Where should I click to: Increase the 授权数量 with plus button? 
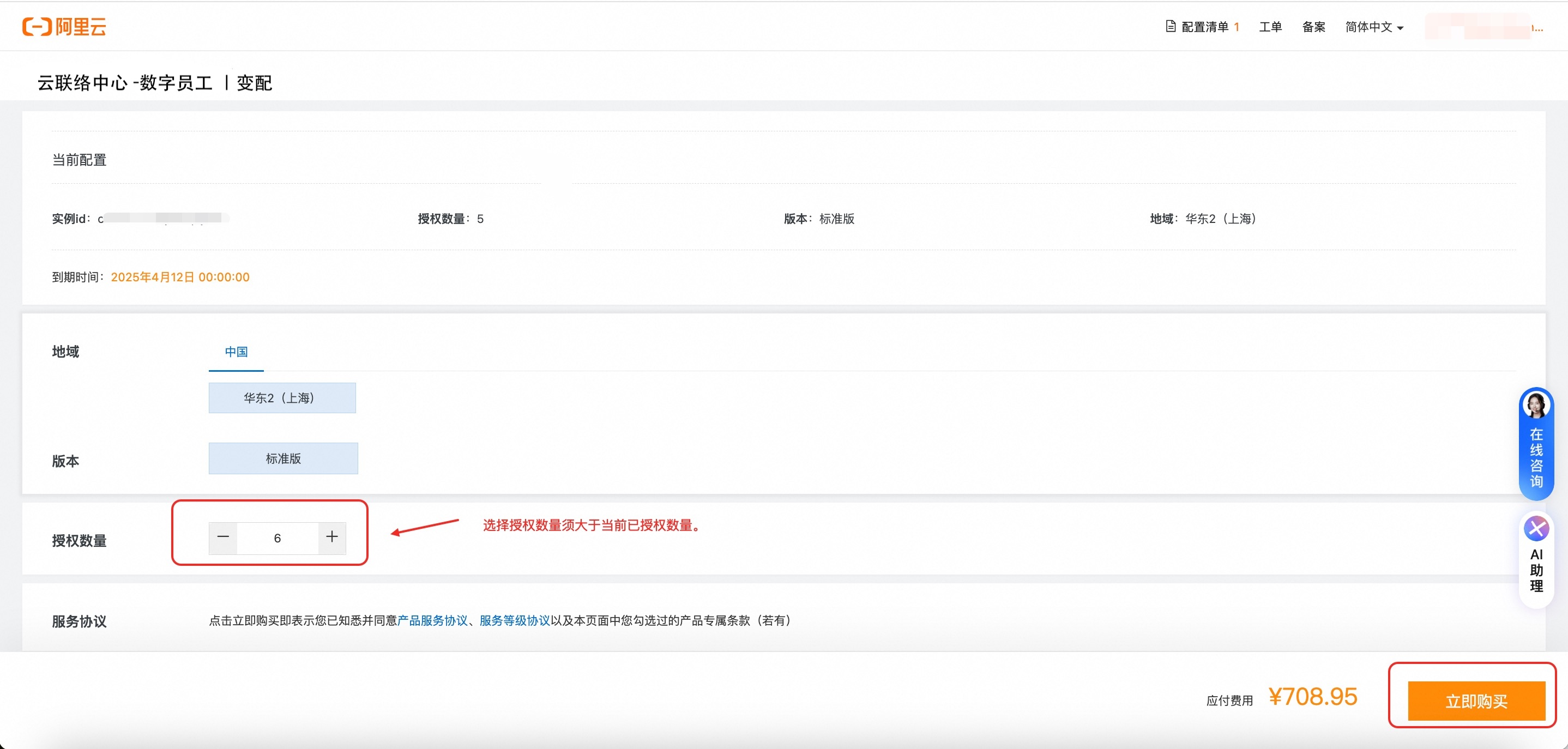(331, 537)
